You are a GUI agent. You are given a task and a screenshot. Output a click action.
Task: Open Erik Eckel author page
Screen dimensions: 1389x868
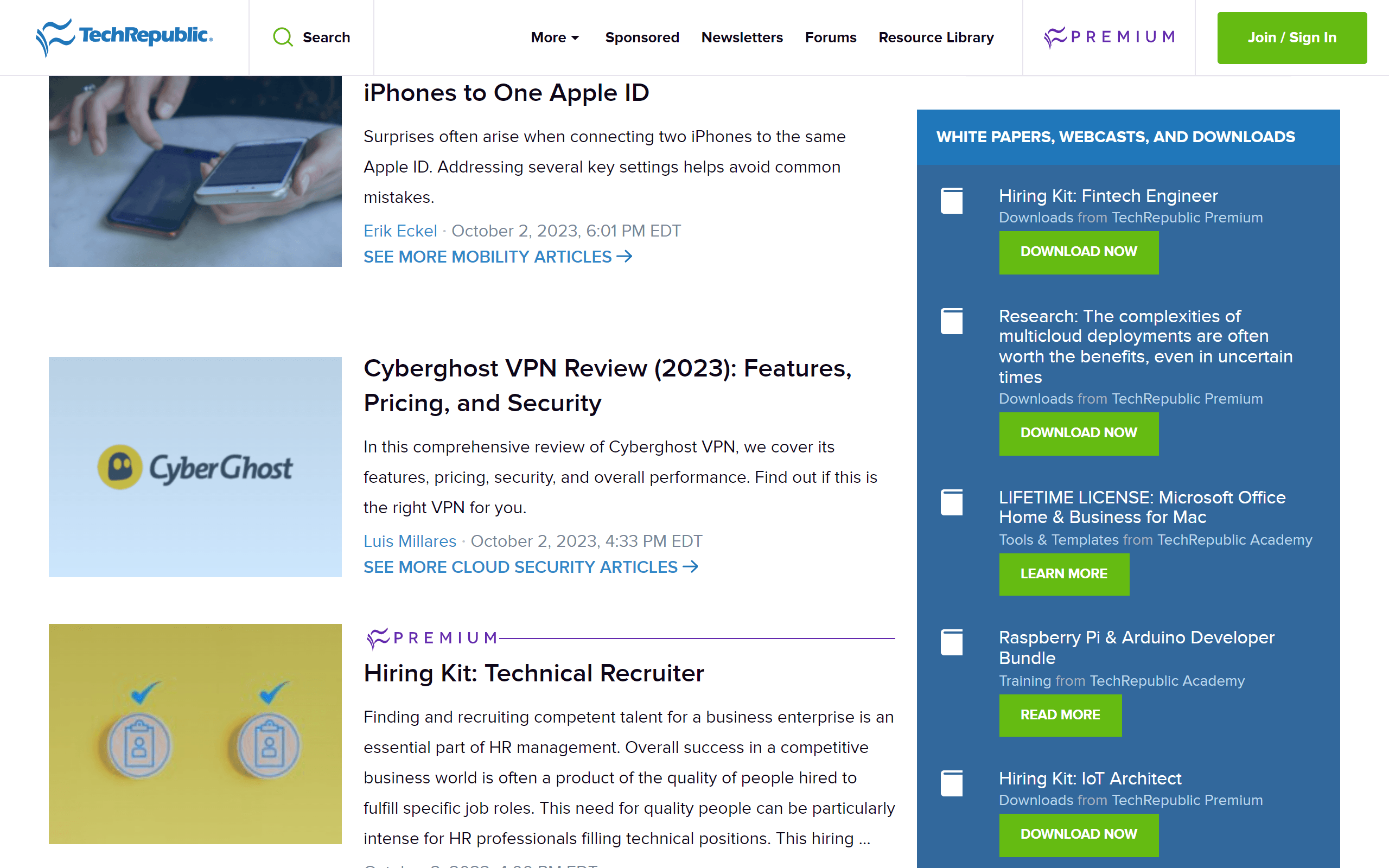[400, 231]
